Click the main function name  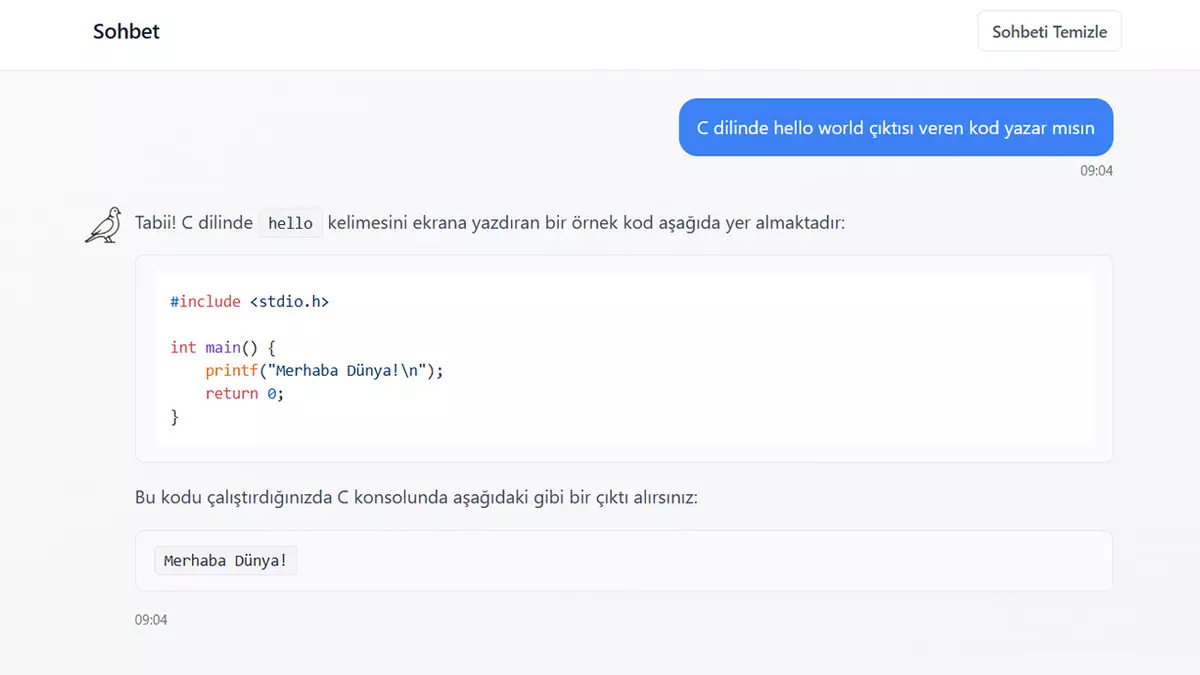(223, 347)
